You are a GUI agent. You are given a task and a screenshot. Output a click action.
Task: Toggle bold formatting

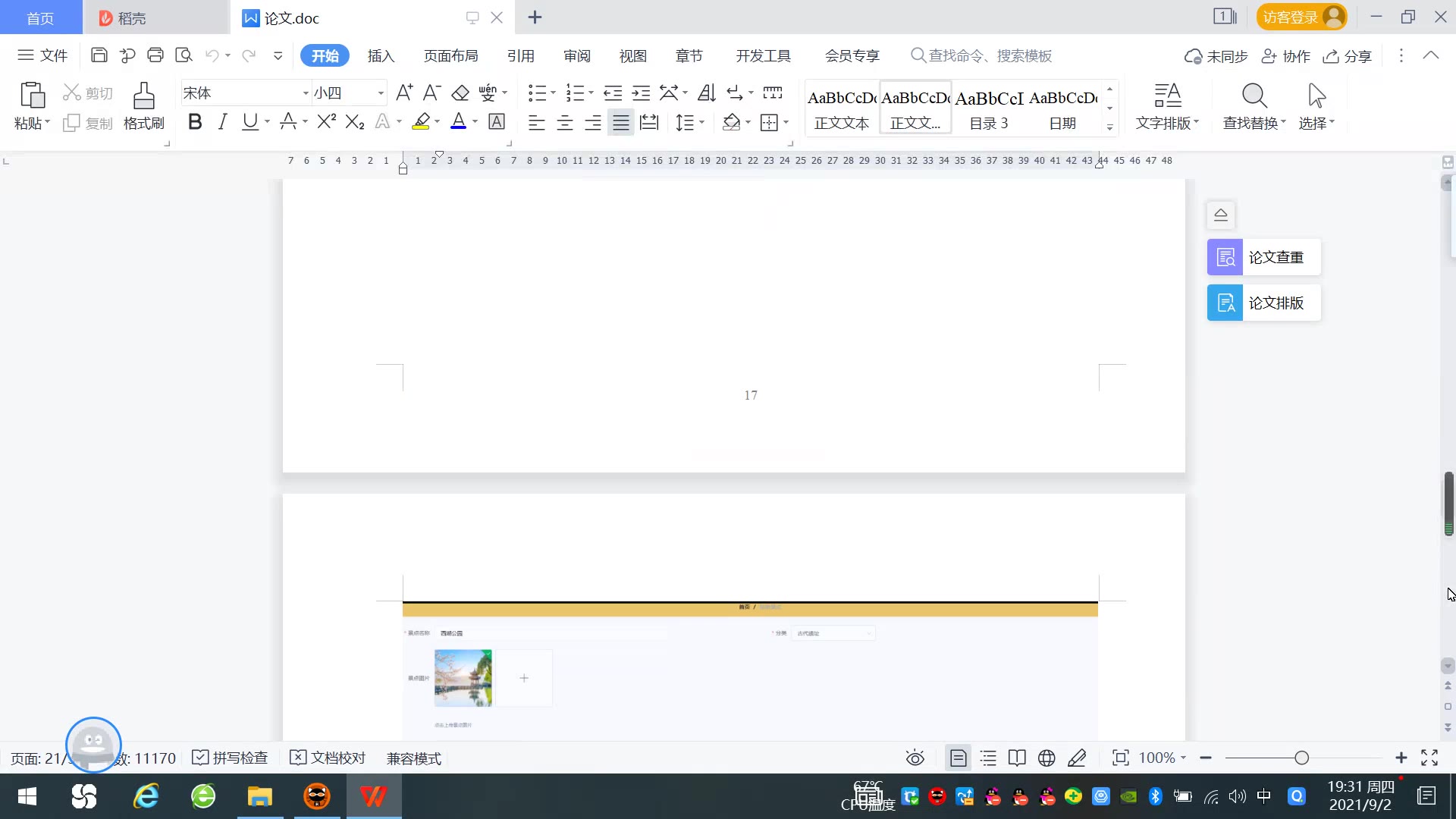tap(195, 121)
